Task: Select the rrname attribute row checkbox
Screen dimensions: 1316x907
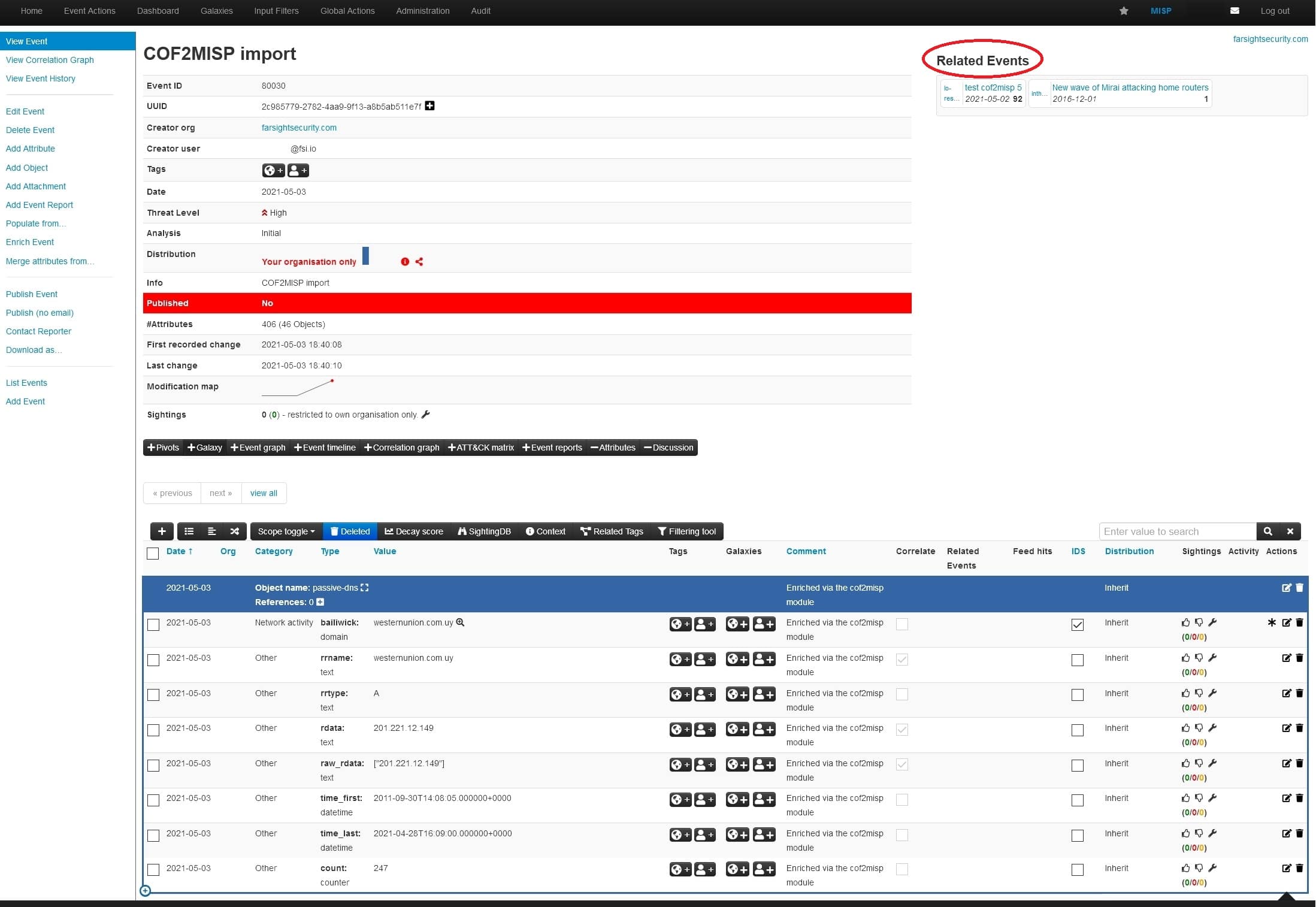Action: pyautogui.click(x=153, y=660)
